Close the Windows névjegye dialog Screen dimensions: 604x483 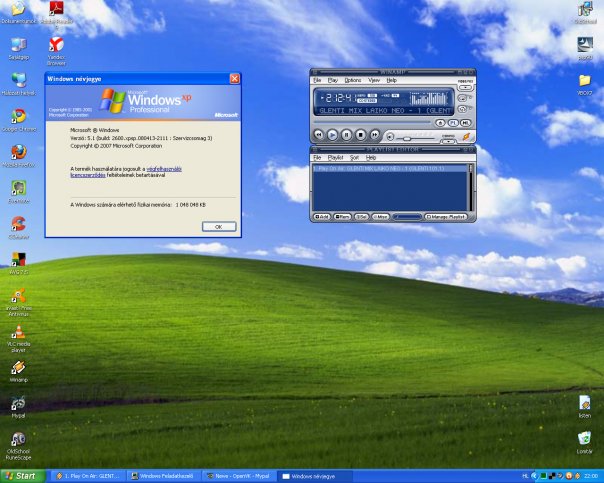coord(235,79)
